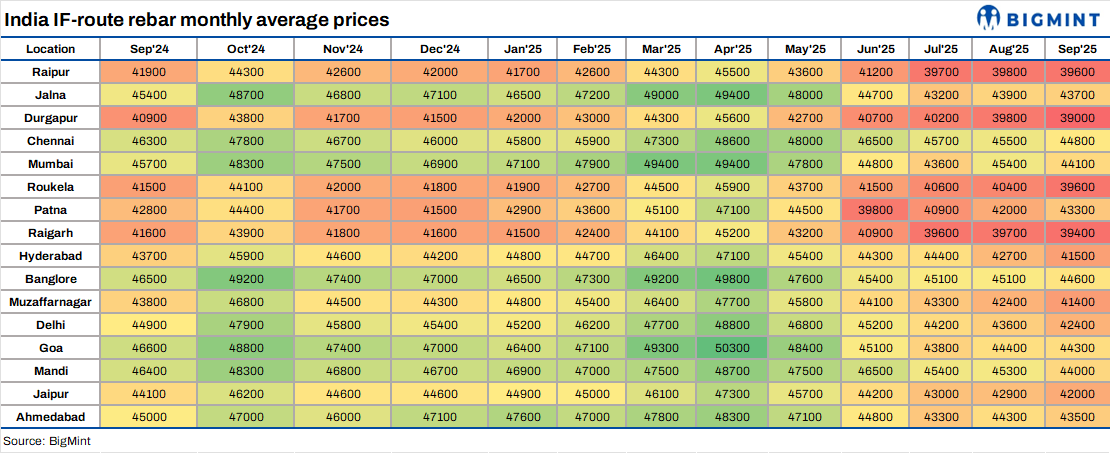This screenshot has height=453, width=1110.
Task: Click the BigMint logo icon
Action: [989, 17]
